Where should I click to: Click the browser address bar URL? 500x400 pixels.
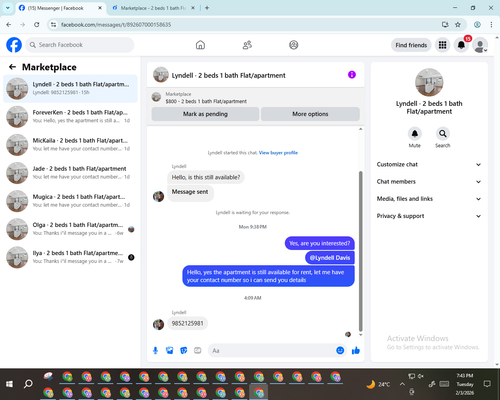tap(116, 25)
